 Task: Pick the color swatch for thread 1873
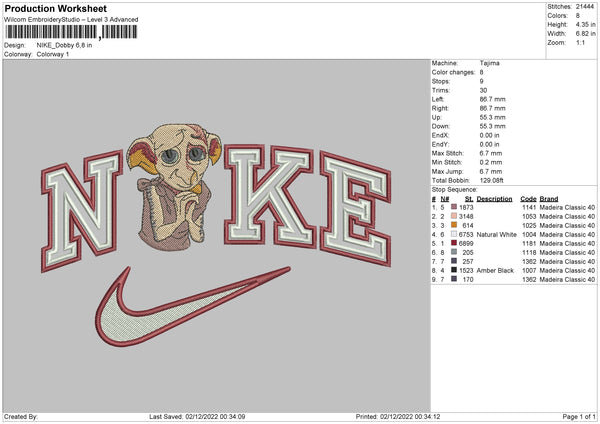pos(456,206)
